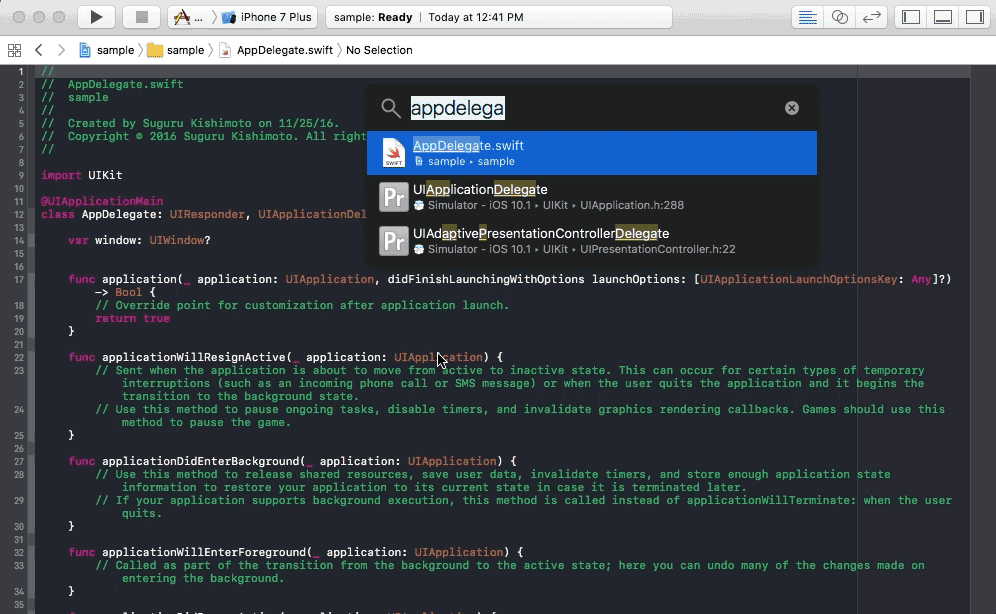Show the Version editor
Image resolution: width=996 pixels, height=614 pixels.
[x=872, y=17]
